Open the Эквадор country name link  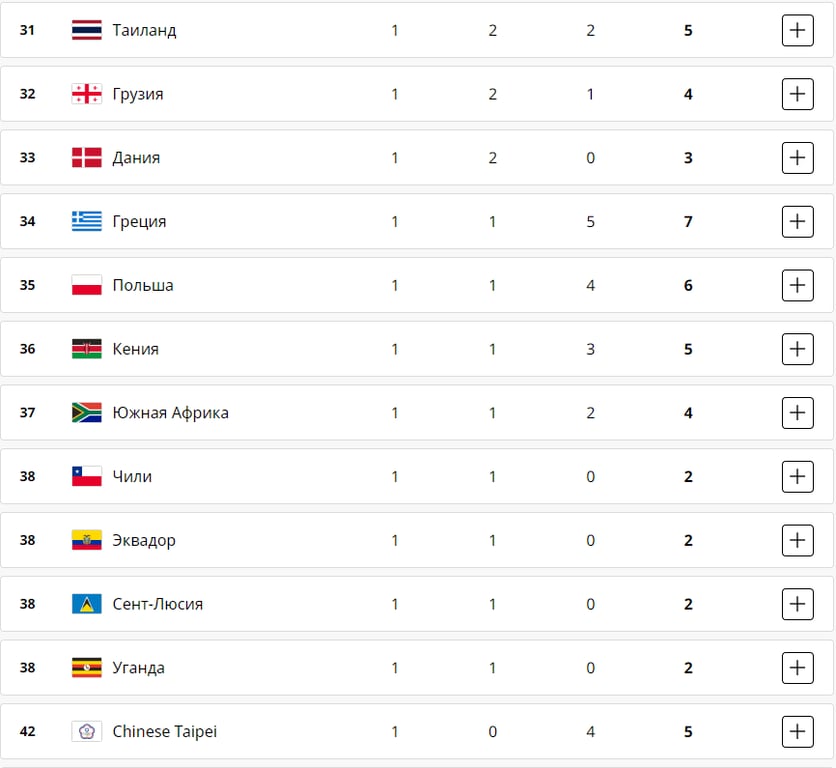(x=144, y=541)
